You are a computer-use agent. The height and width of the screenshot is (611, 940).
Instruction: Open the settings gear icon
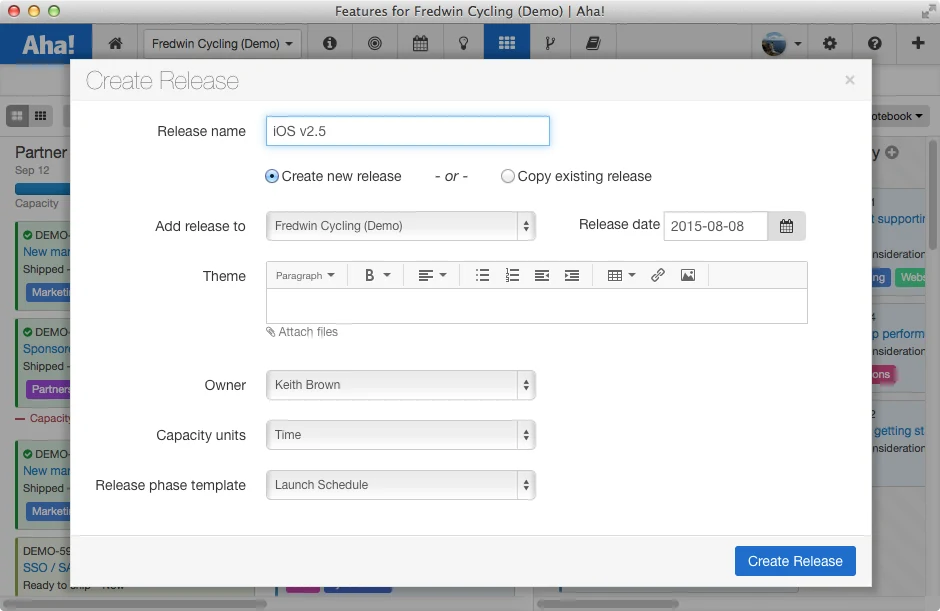point(830,43)
